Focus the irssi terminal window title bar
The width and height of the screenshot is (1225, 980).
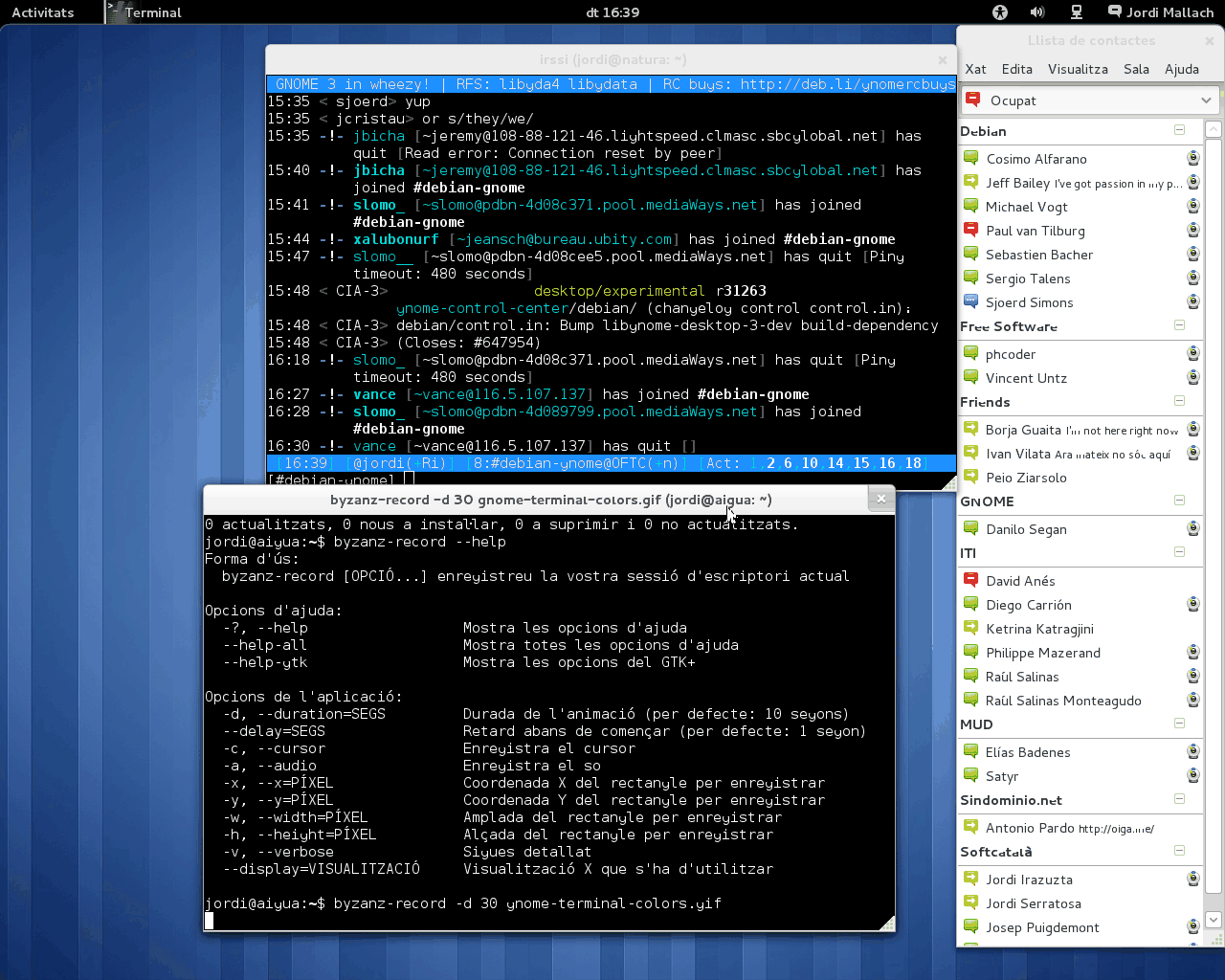(612, 59)
